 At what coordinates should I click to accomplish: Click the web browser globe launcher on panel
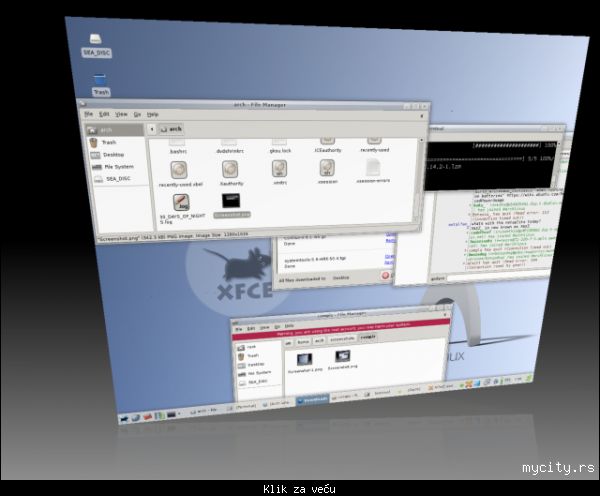135,418
